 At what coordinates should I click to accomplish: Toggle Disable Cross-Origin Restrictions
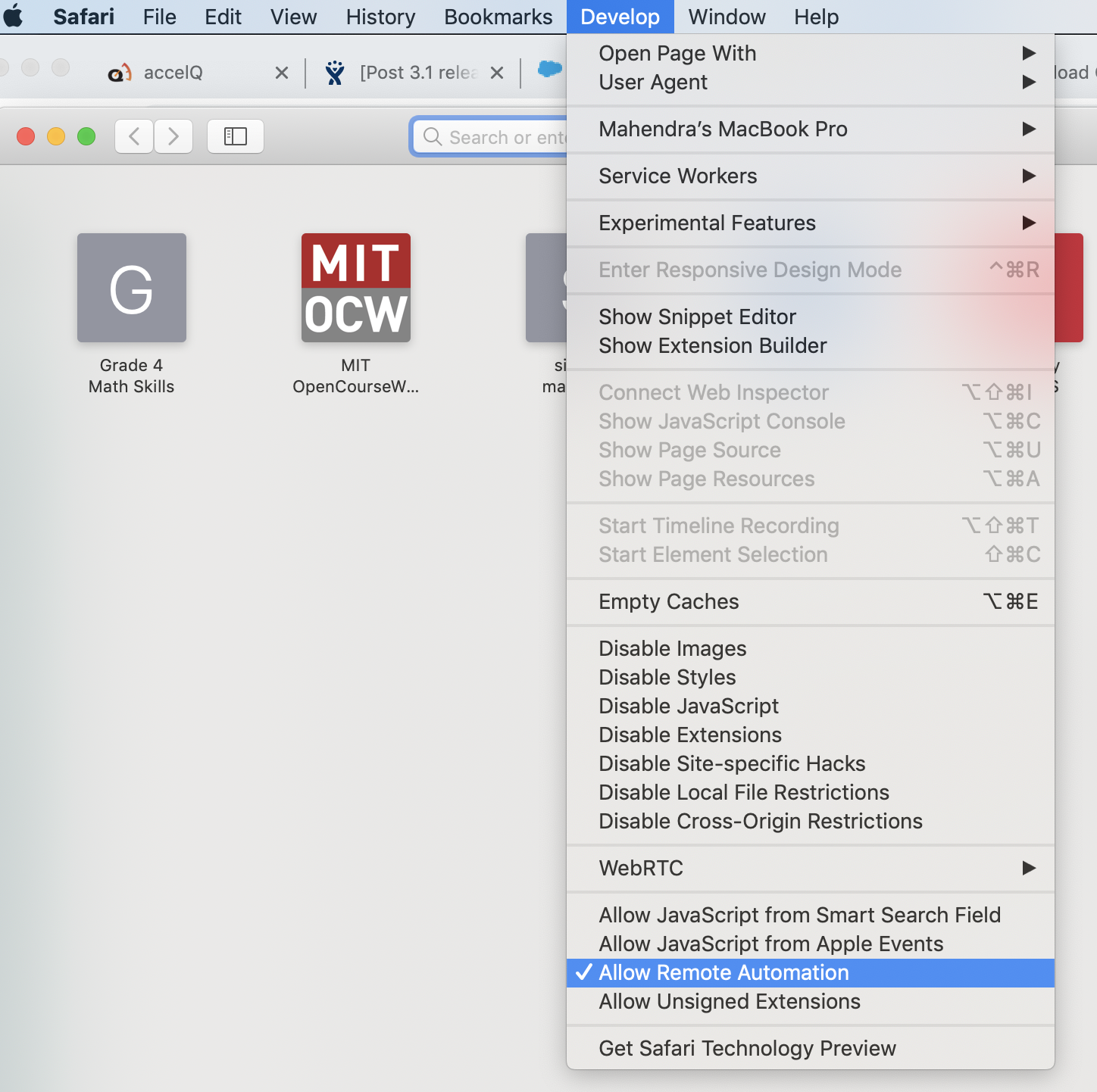[811, 821]
